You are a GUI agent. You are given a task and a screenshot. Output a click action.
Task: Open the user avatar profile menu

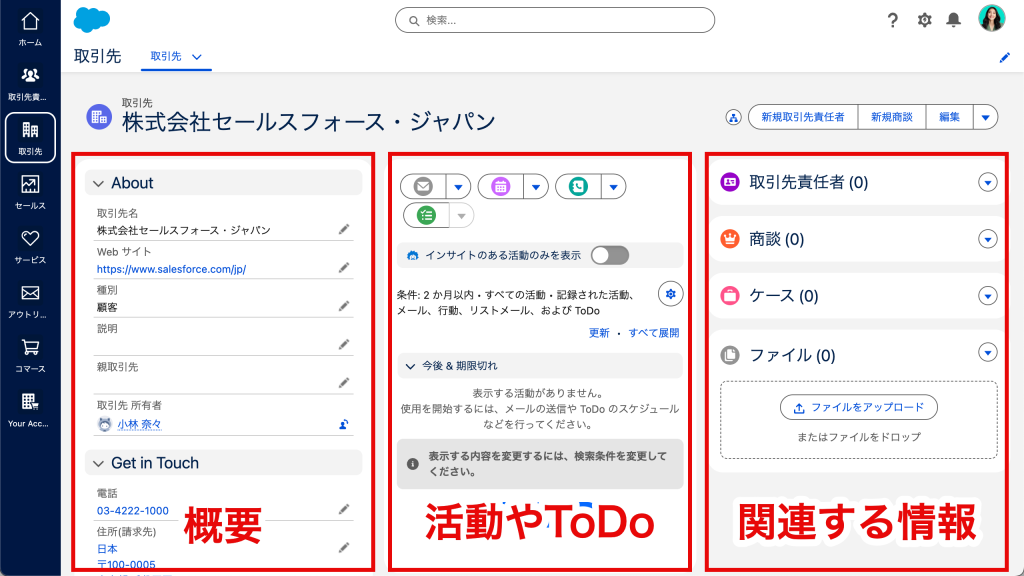coord(991,18)
